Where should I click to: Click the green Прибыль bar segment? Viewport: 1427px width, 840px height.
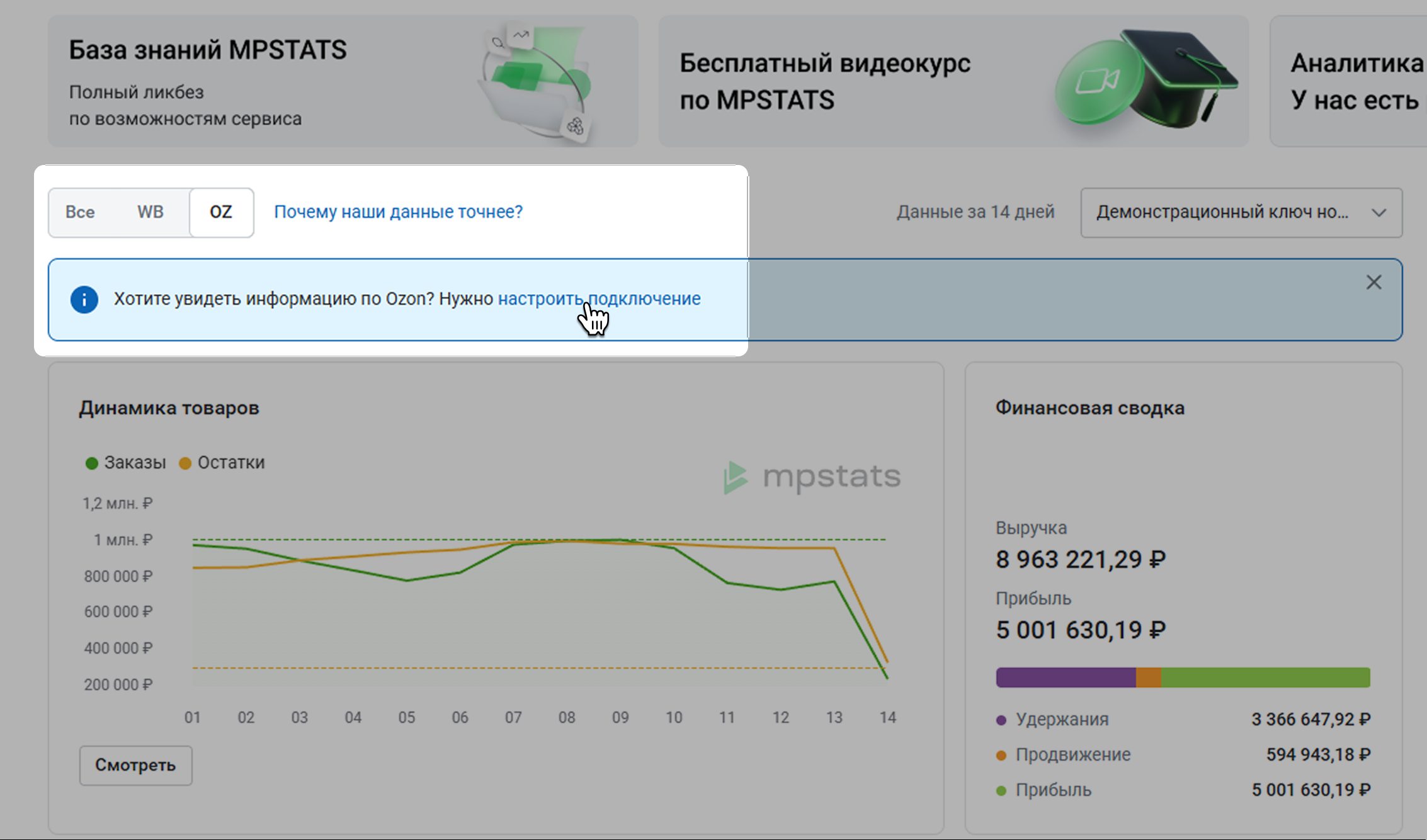1265,678
